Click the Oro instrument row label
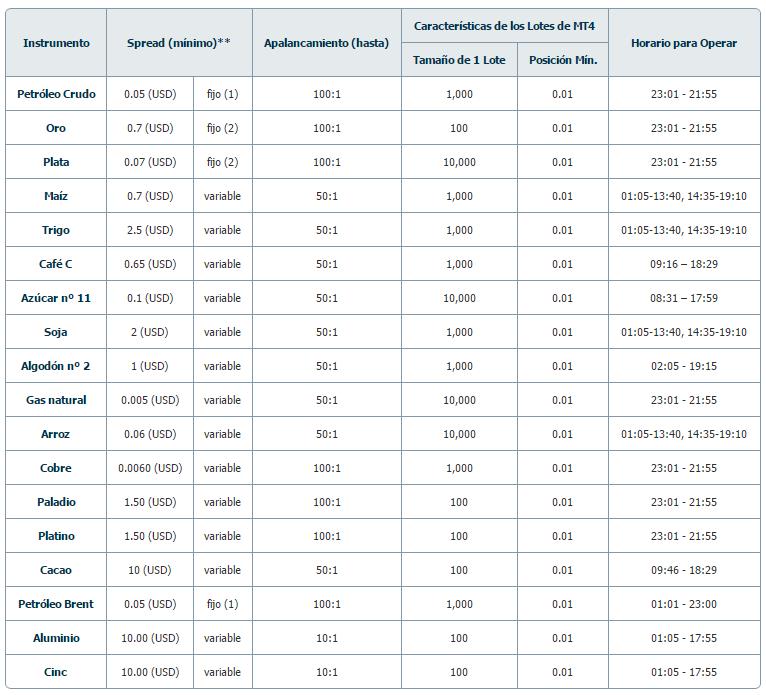766x695 pixels. 56,128
